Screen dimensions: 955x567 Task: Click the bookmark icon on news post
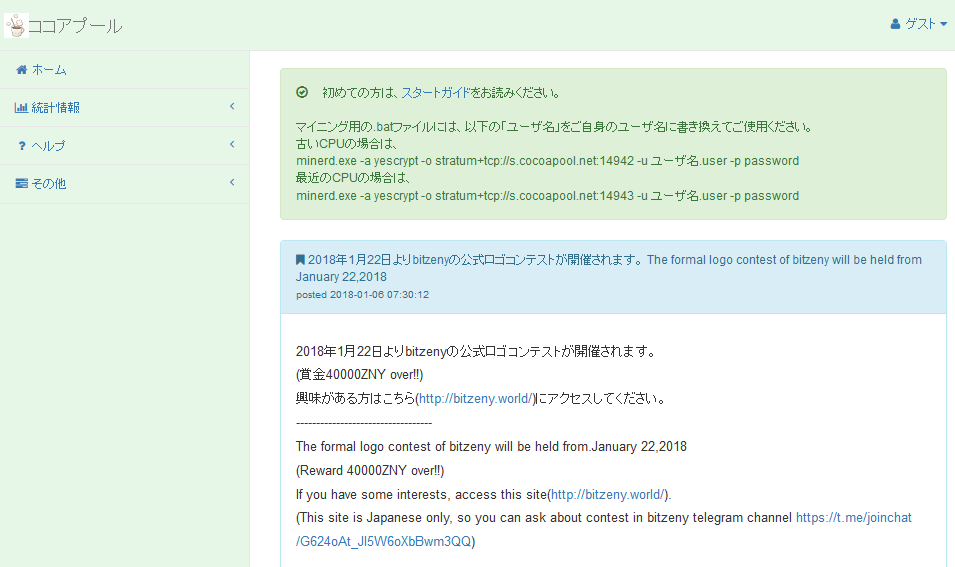pyautogui.click(x=300, y=259)
